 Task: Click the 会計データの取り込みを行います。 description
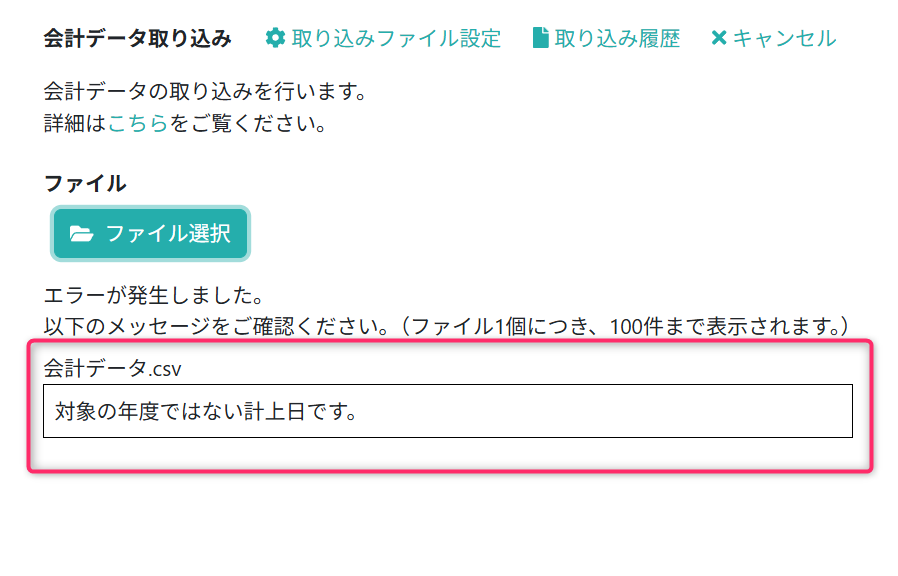click(x=206, y=93)
